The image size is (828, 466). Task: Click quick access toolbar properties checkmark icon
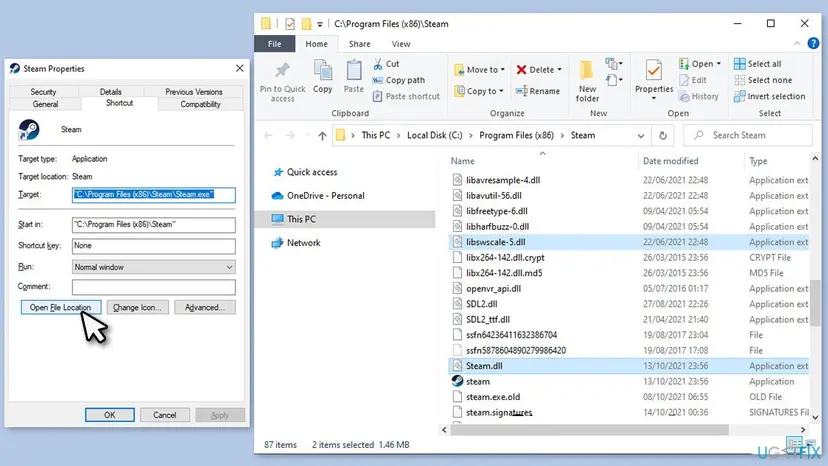click(x=290, y=24)
